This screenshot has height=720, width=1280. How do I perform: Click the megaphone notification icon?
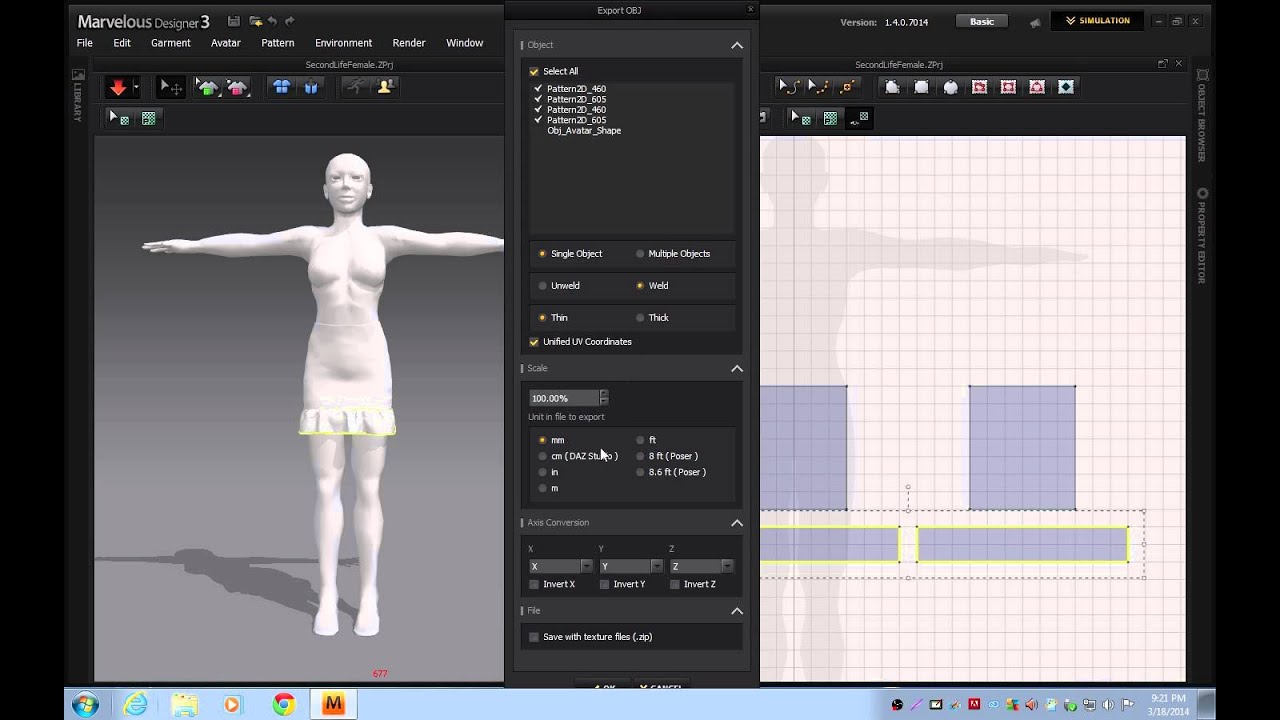pyautogui.click(x=1036, y=22)
